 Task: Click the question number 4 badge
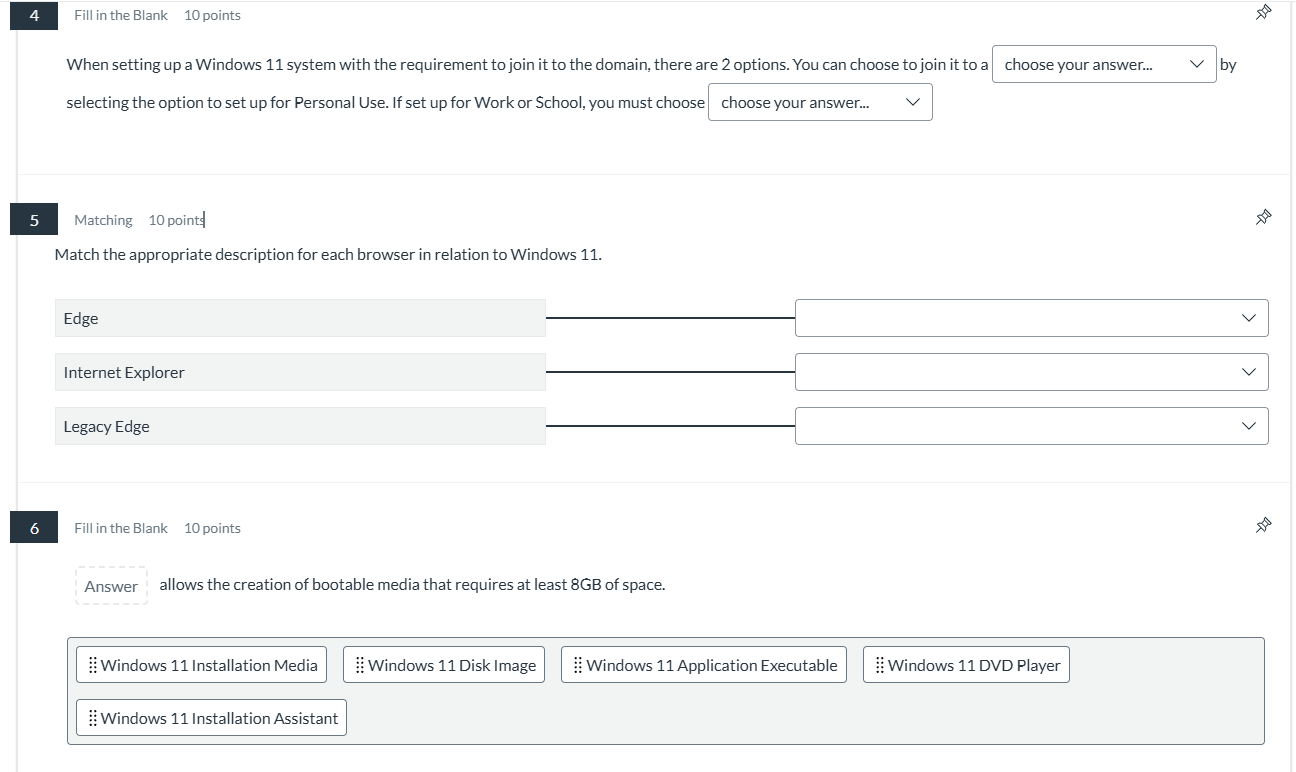point(34,15)
